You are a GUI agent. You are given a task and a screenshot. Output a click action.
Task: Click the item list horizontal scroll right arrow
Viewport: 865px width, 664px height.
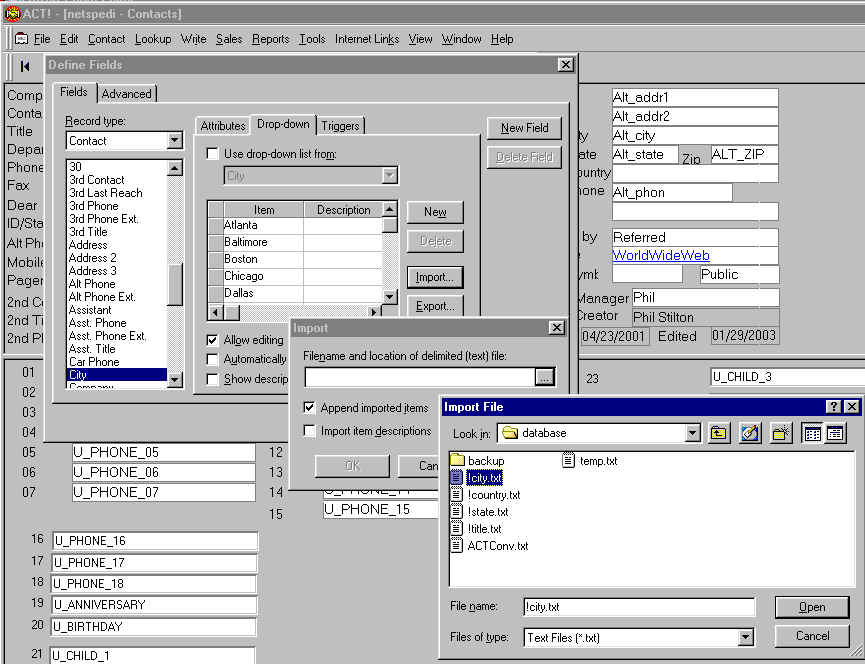tap(375, 312)
